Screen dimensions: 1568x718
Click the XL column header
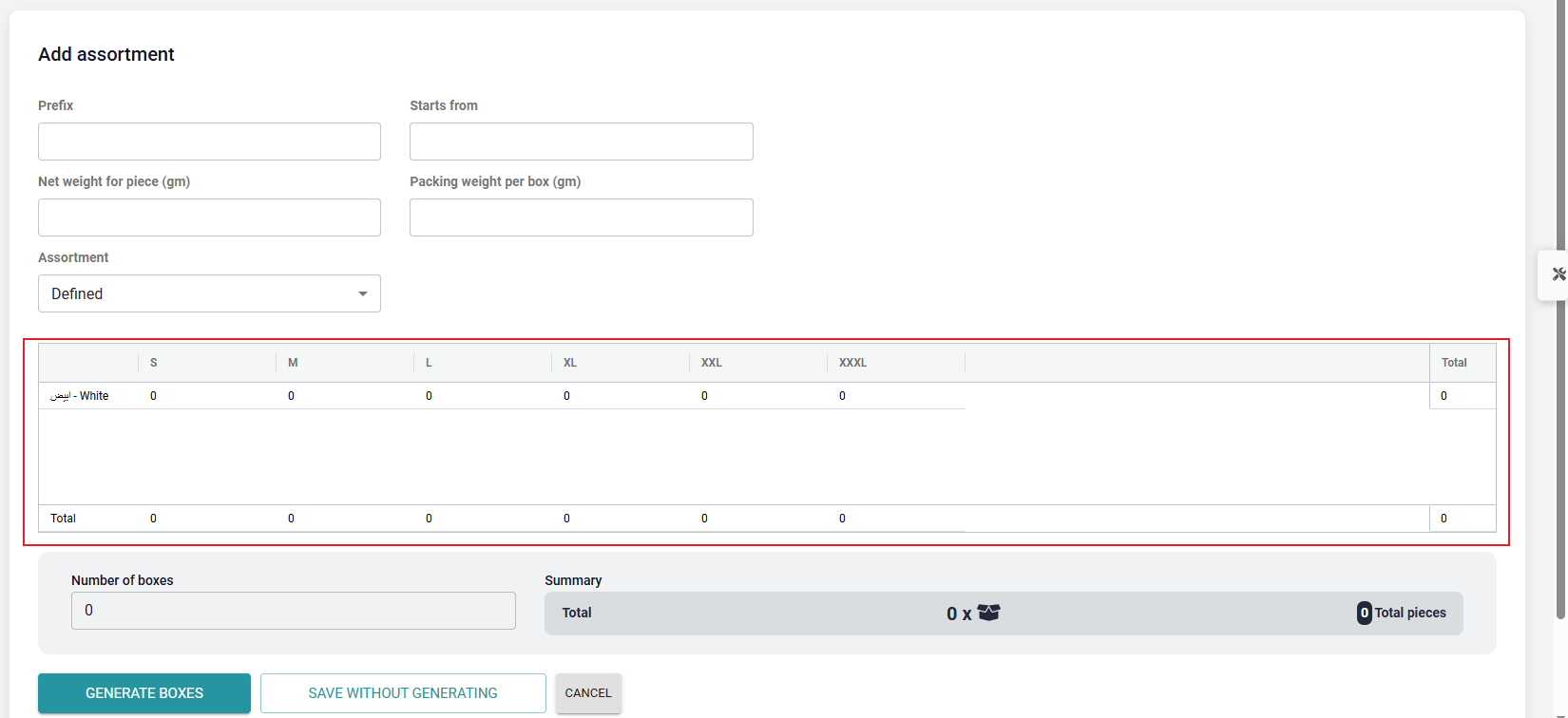tap(621, 363)
